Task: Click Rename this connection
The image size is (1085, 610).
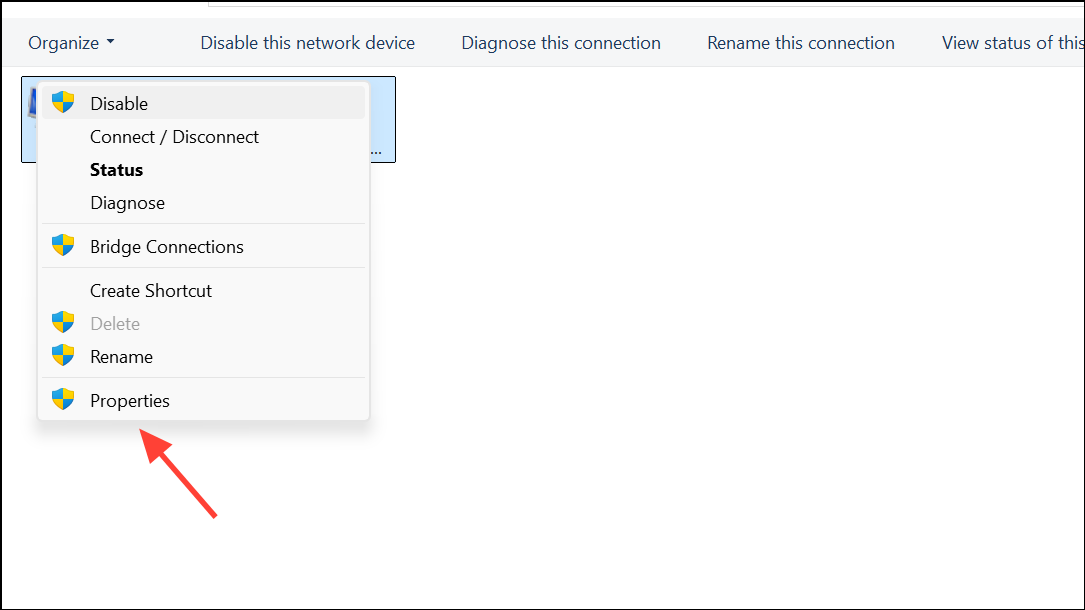Action: pos(800,42)
